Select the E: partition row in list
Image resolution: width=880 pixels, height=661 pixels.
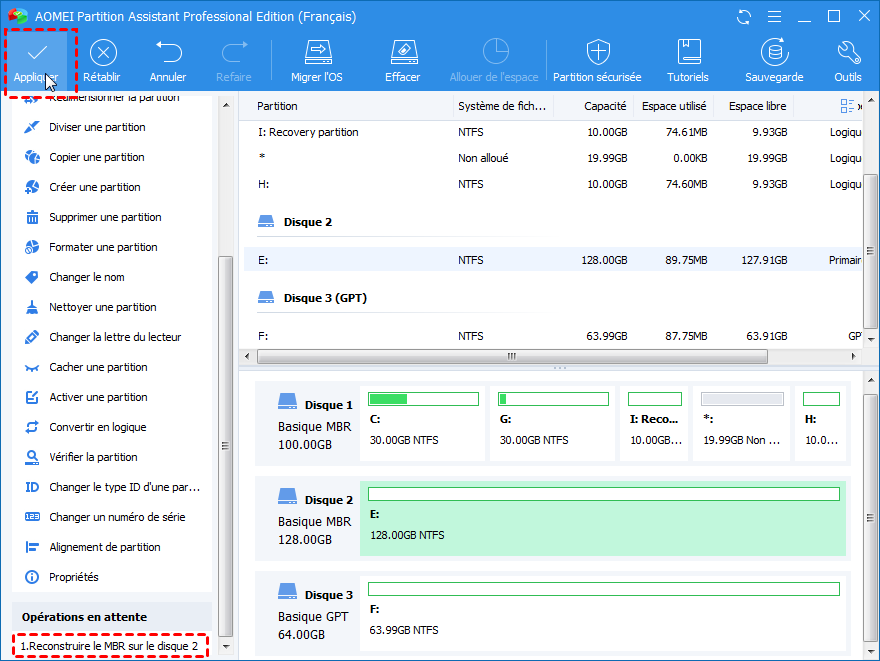pos(550,260)
